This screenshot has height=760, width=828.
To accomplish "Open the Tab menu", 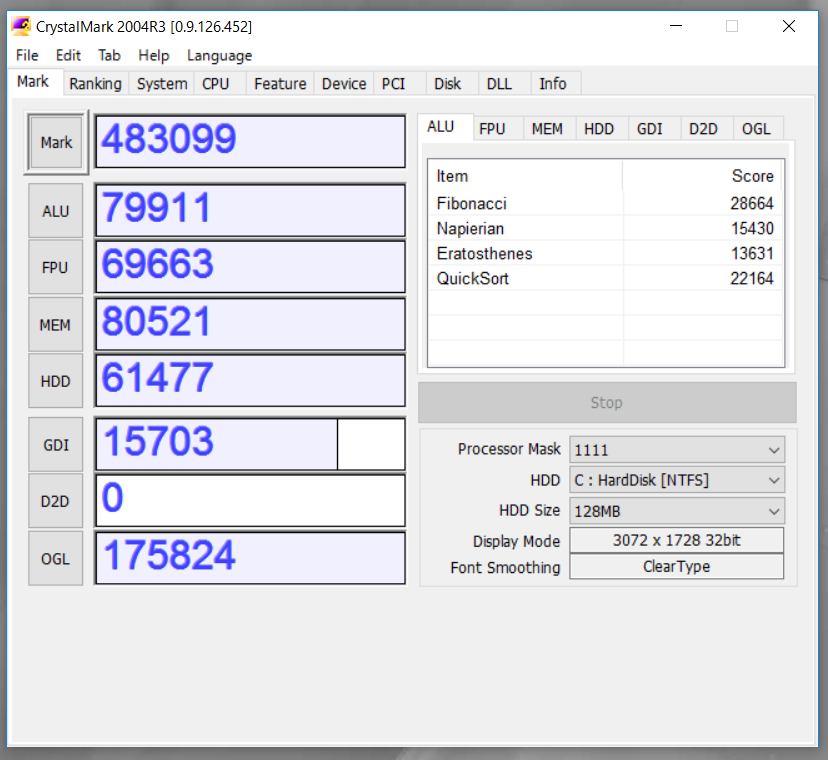I will (109, 55).
